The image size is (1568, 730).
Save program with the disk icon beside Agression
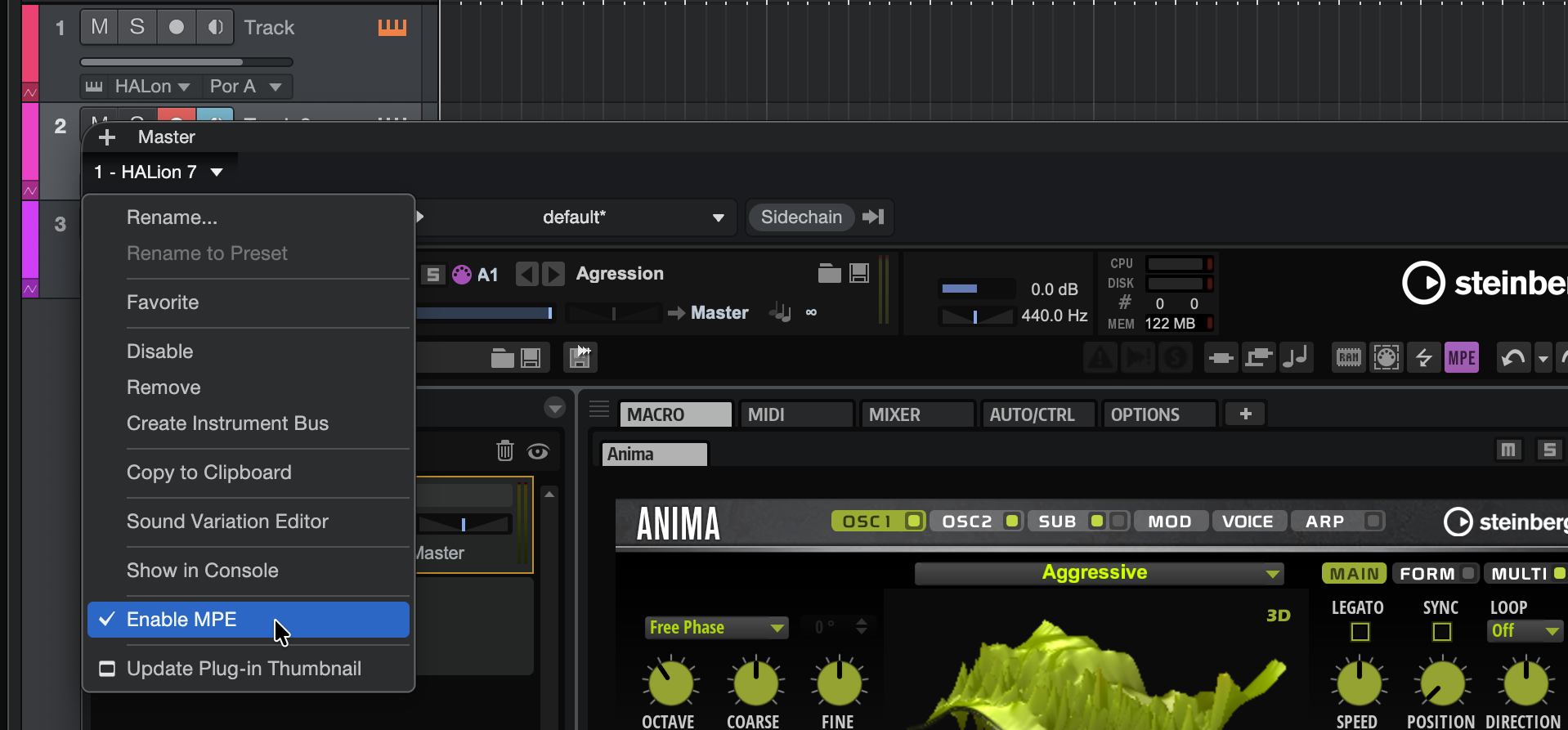coord(859,273)
